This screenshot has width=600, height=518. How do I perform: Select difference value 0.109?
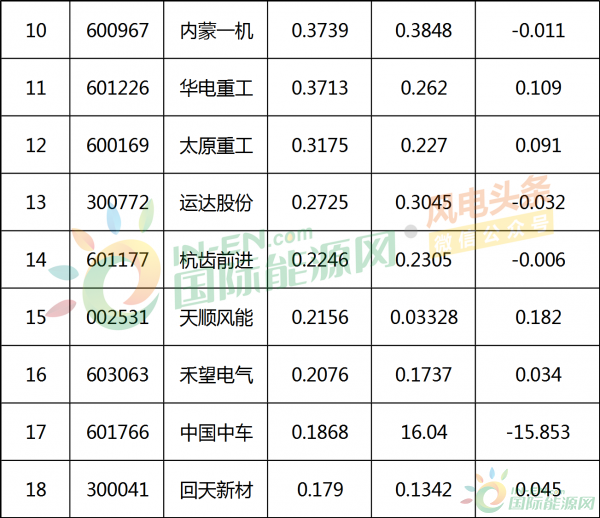[538, 88]
